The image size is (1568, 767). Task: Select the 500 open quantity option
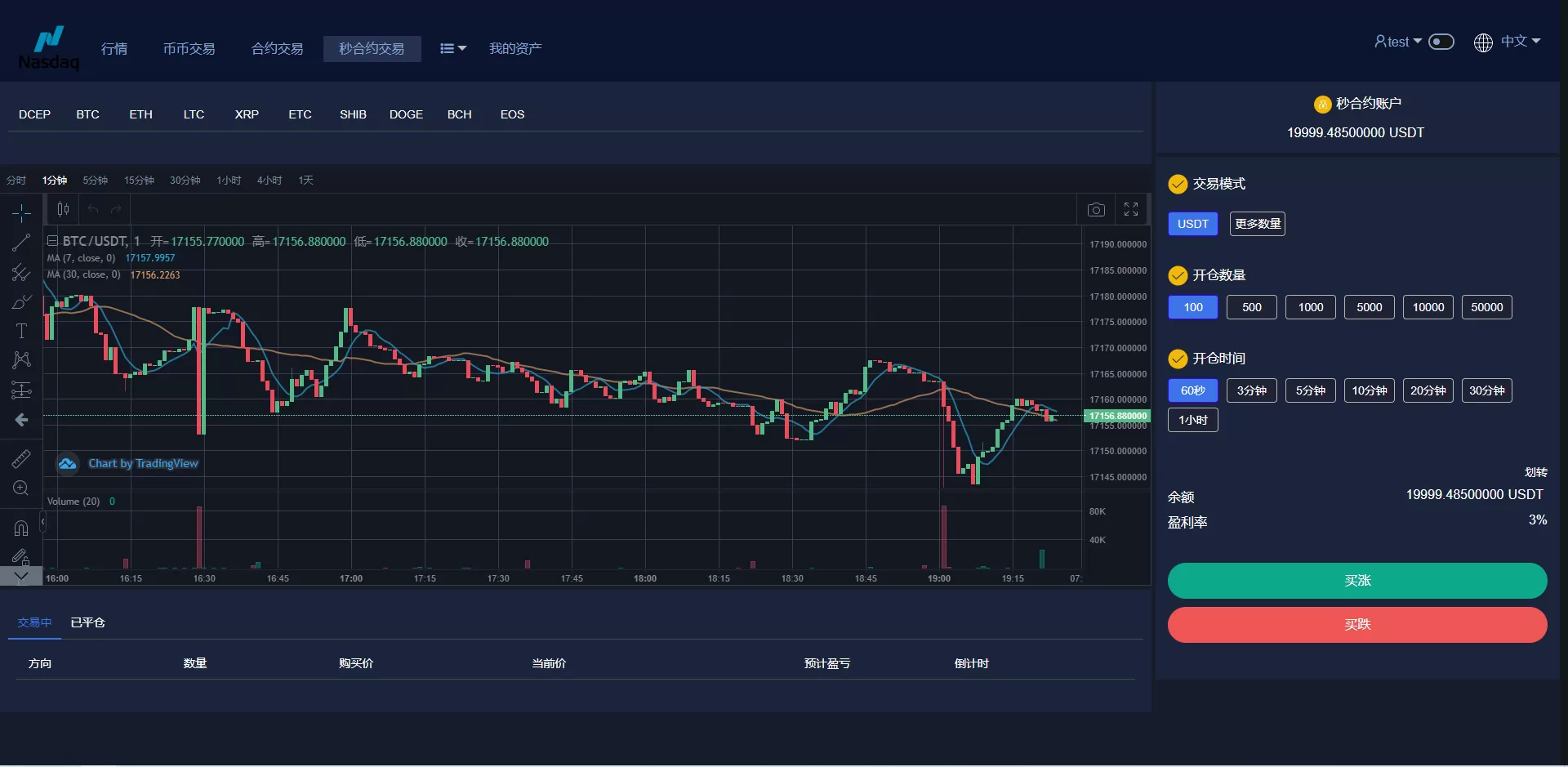(x=1251, y=307)
